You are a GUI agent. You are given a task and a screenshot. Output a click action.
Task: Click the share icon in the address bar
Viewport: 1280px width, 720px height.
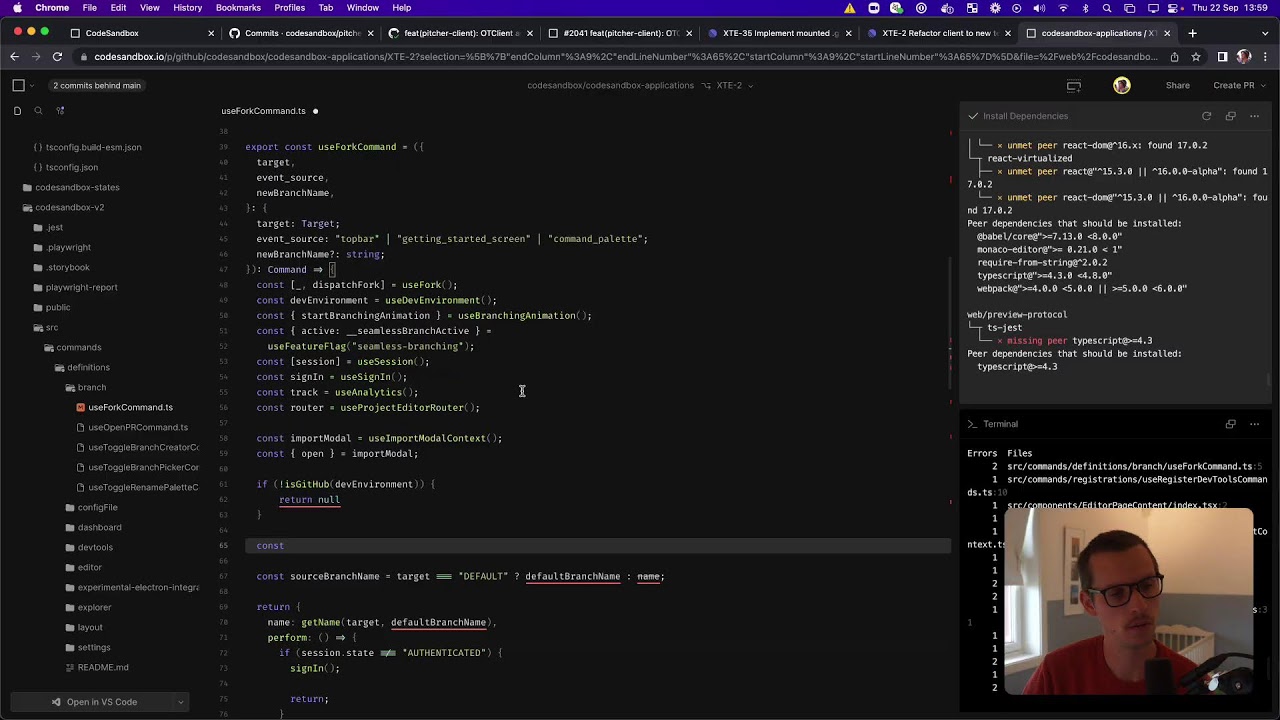click(1174, 57)
